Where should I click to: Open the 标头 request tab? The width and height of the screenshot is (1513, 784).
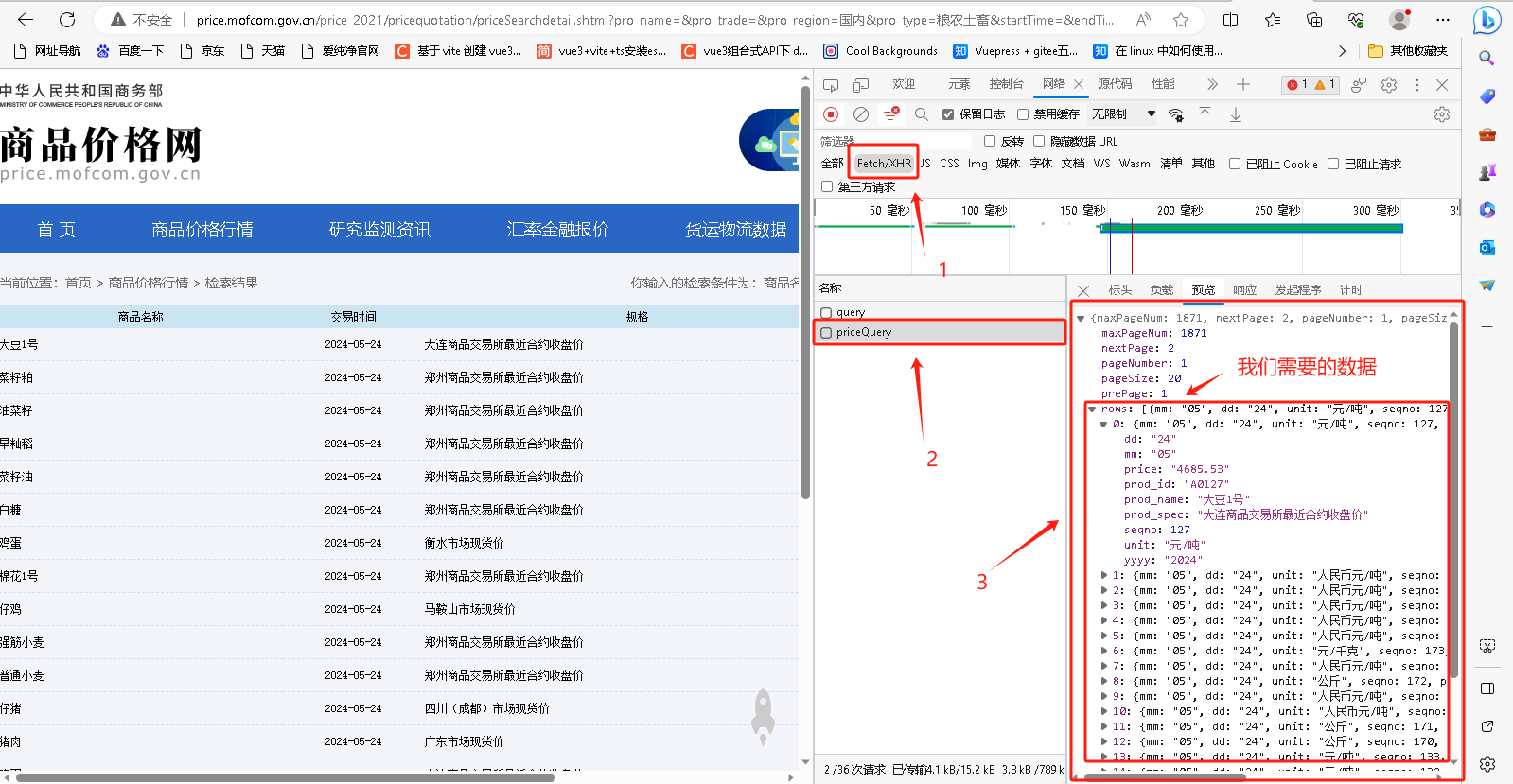1120,290
